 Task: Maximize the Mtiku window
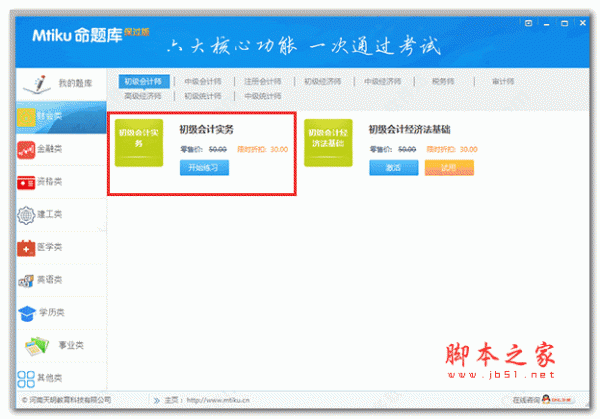pos(564,23)
